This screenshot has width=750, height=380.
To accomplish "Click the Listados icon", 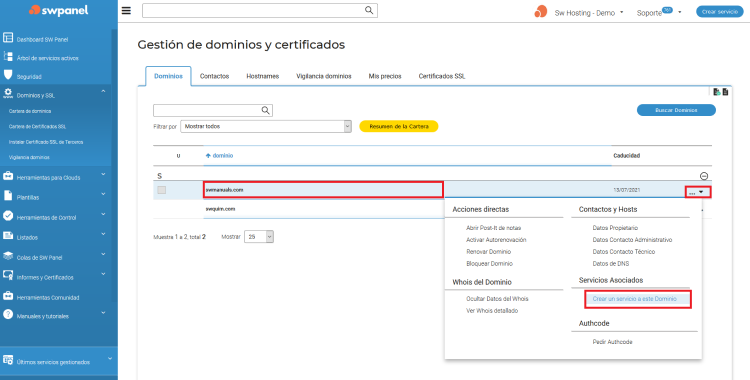I will click(8, 236).
